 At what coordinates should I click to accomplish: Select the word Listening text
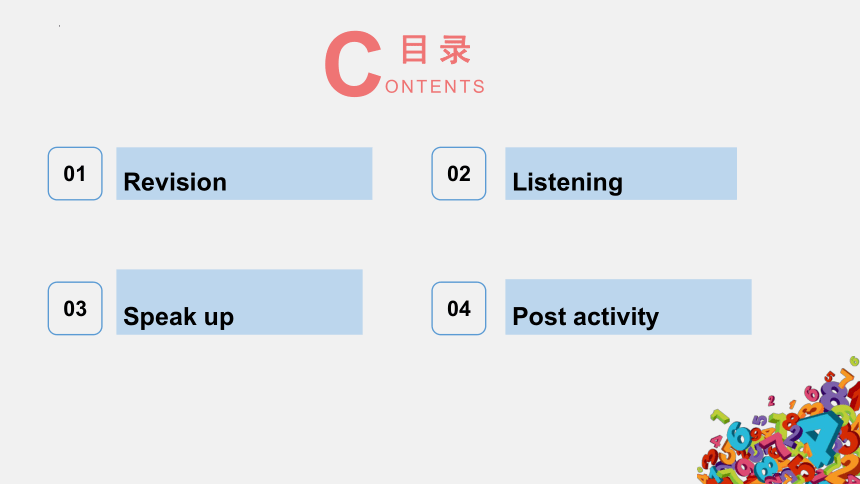[567, 183]
